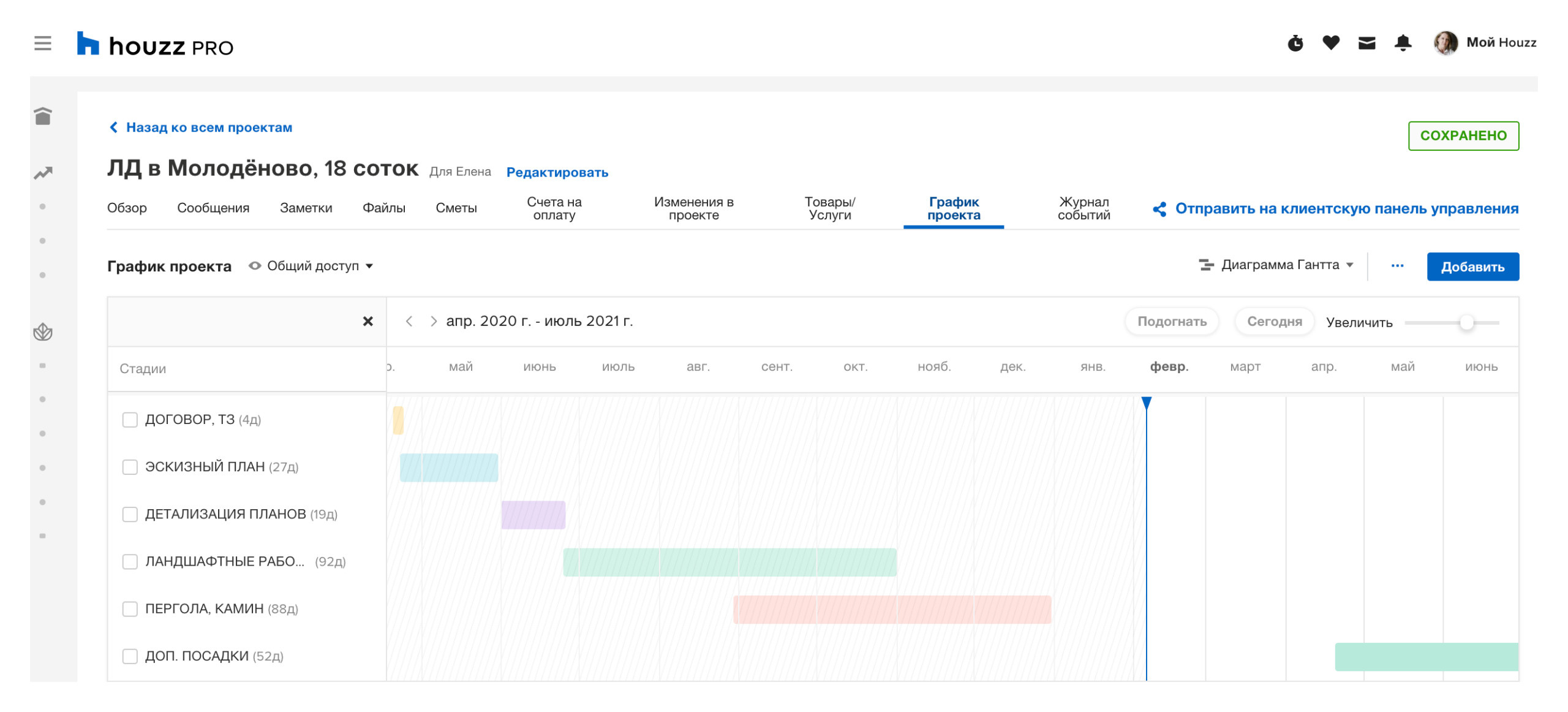Image resolution: width=1568 pixels, height=712 pixels.
Task: Click the timer stopwatch icon
Action: (1295, 44)
